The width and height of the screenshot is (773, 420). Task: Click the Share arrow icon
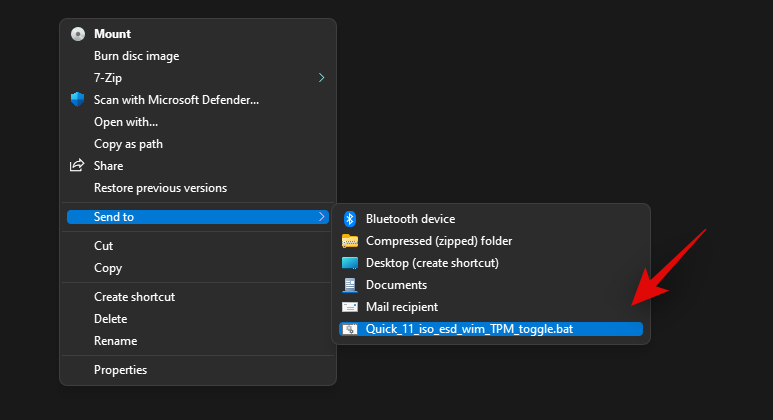coord(78,166)
